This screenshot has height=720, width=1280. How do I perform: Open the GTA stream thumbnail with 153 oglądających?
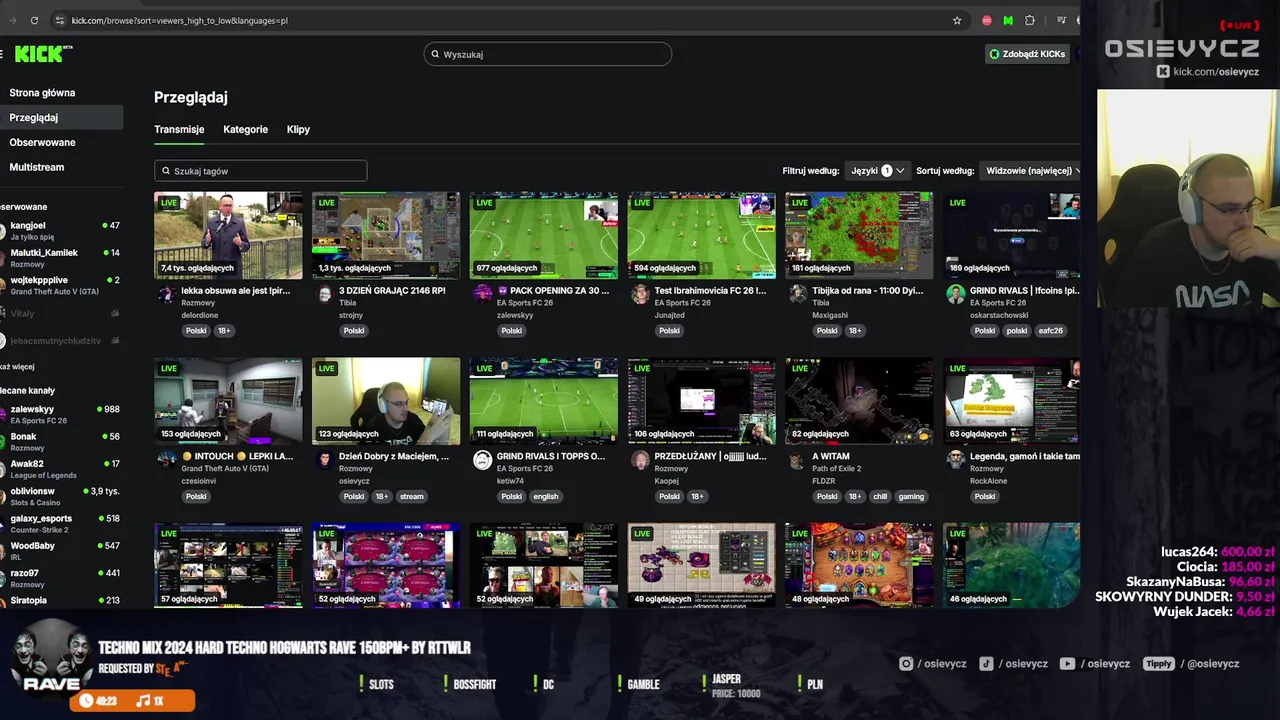coord(228,401)
